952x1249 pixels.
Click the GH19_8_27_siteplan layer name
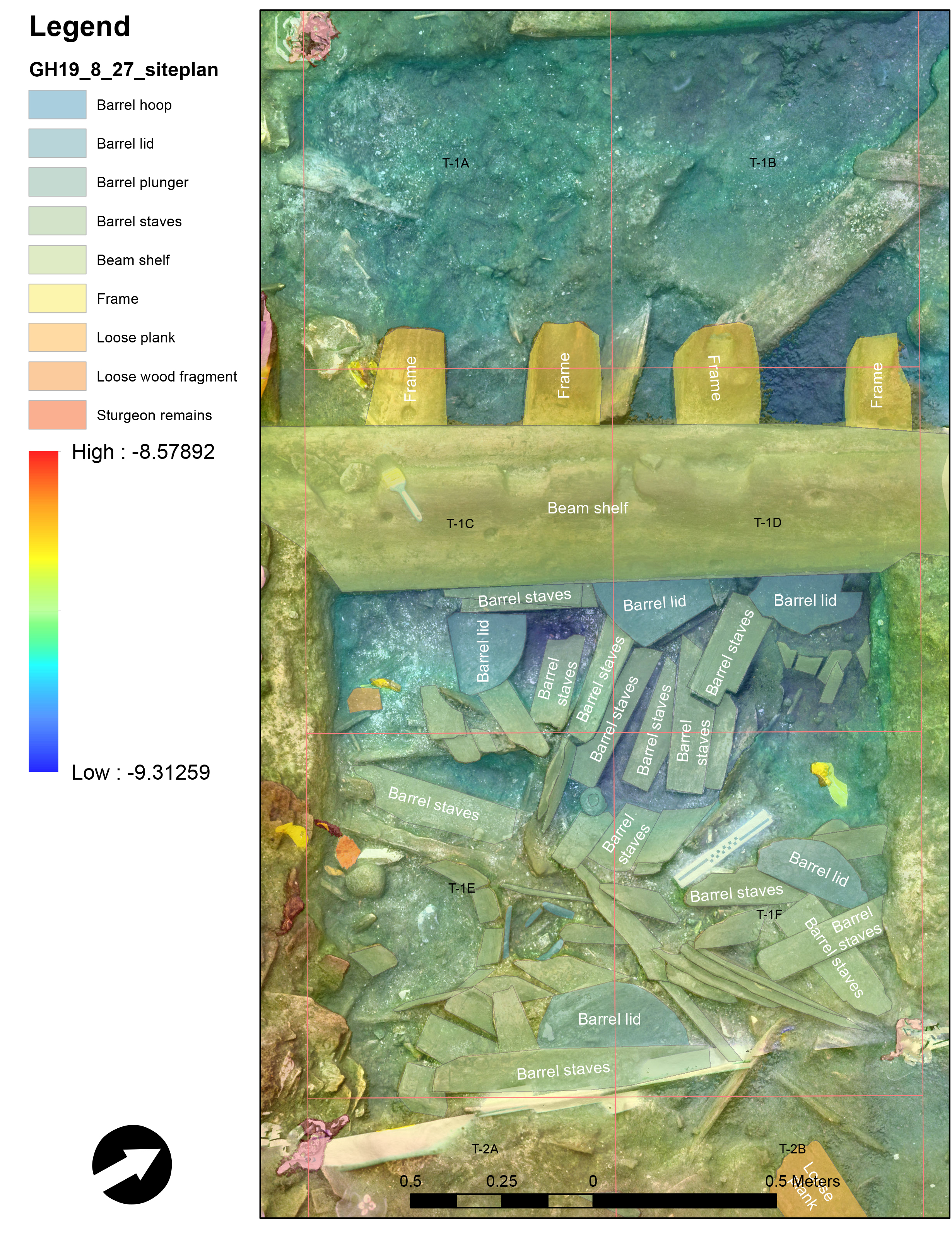pos(123,70)
